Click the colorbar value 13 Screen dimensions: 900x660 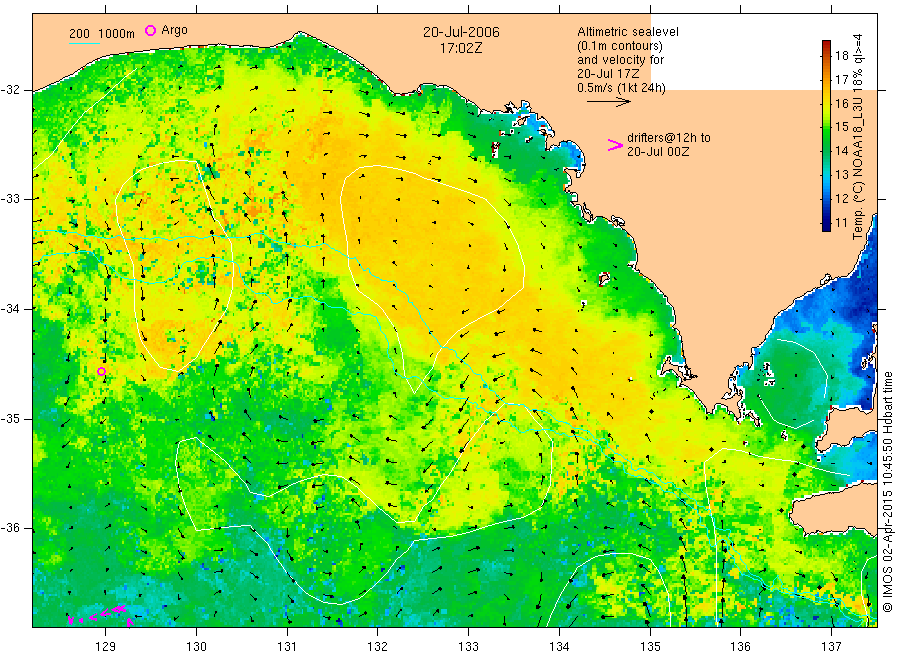841,174
